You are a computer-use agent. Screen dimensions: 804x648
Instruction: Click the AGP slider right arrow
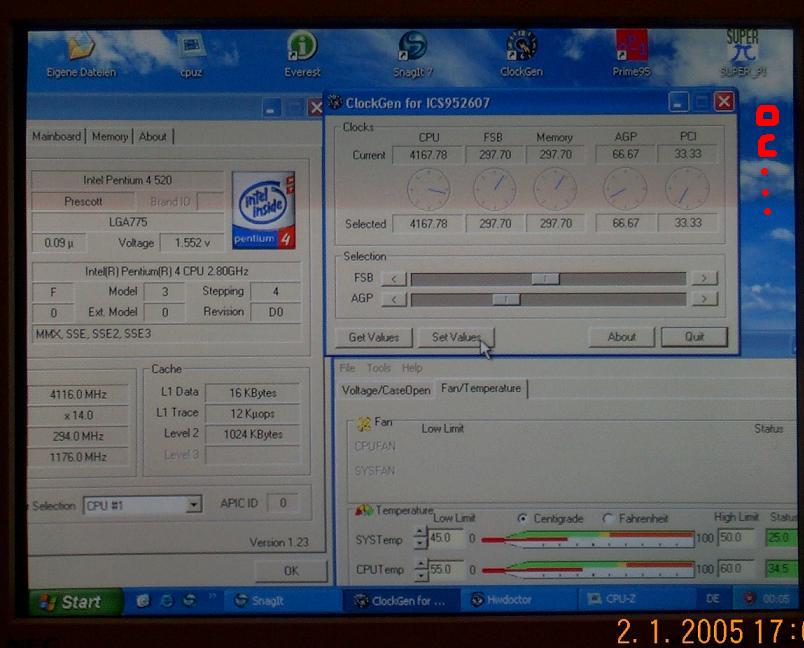tap(705, 298)
